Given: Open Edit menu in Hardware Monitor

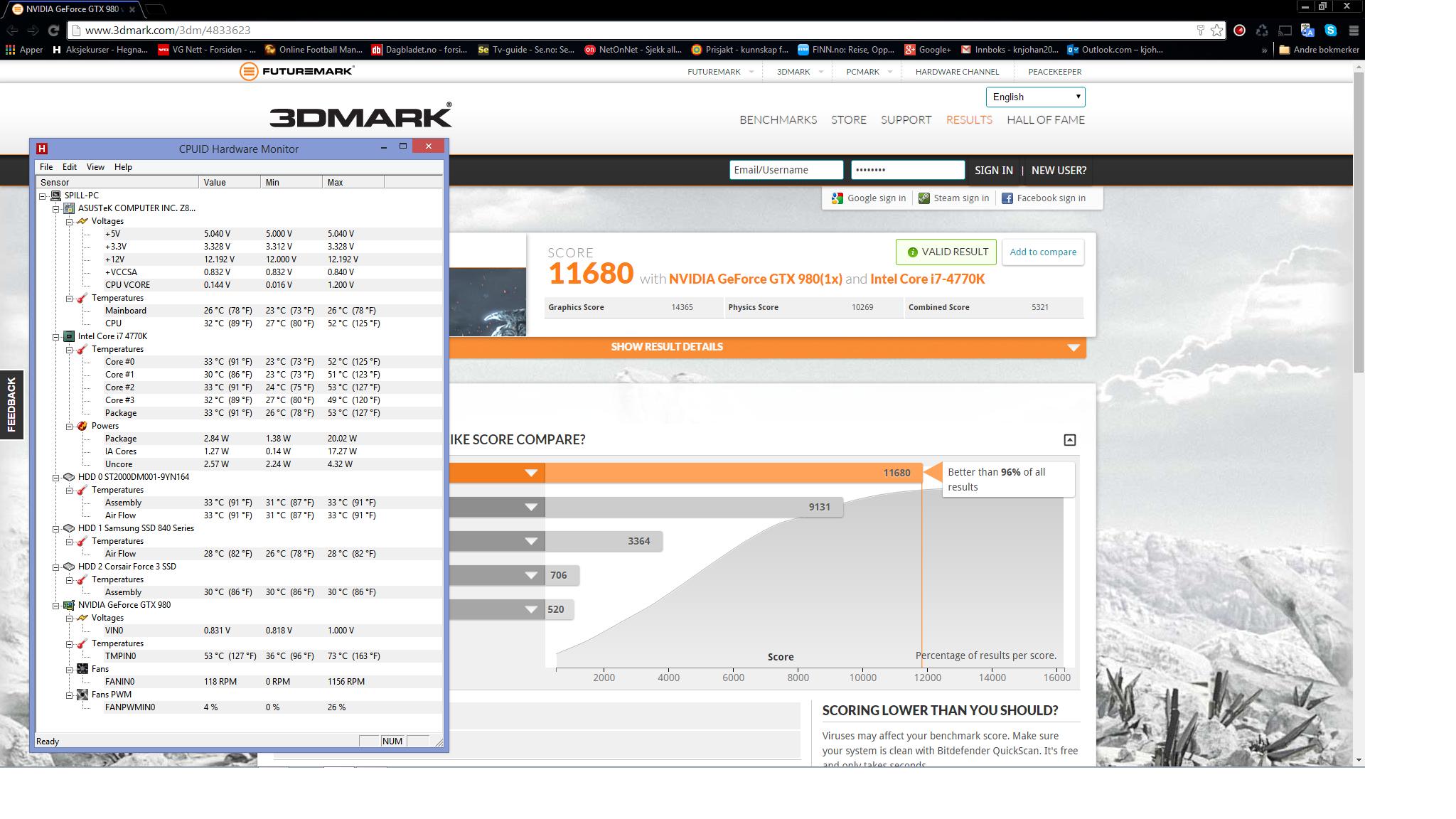Looking at the screenshot, I should (70, 167).
